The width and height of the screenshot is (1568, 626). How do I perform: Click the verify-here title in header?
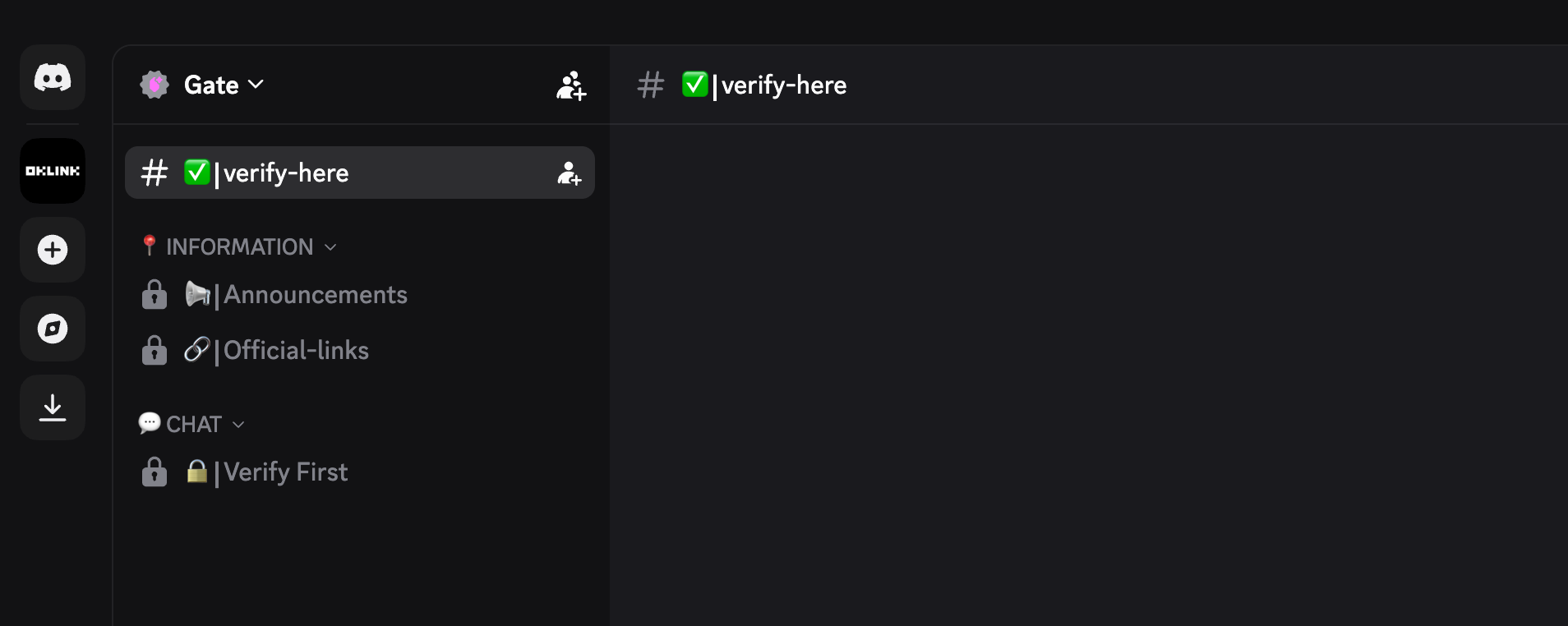[783, 85]
